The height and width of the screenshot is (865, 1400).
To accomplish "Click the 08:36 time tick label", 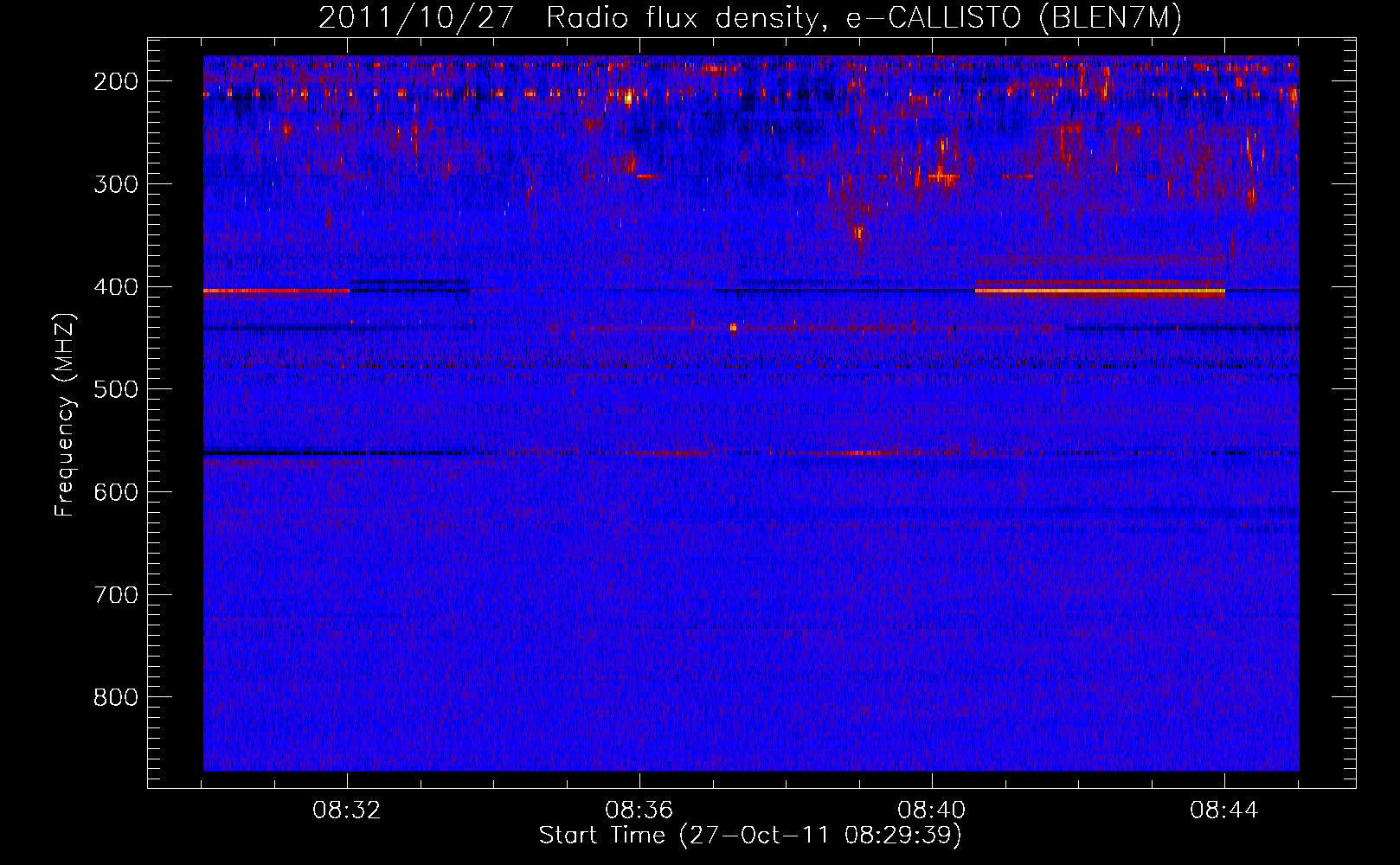I will coord(639,811).
